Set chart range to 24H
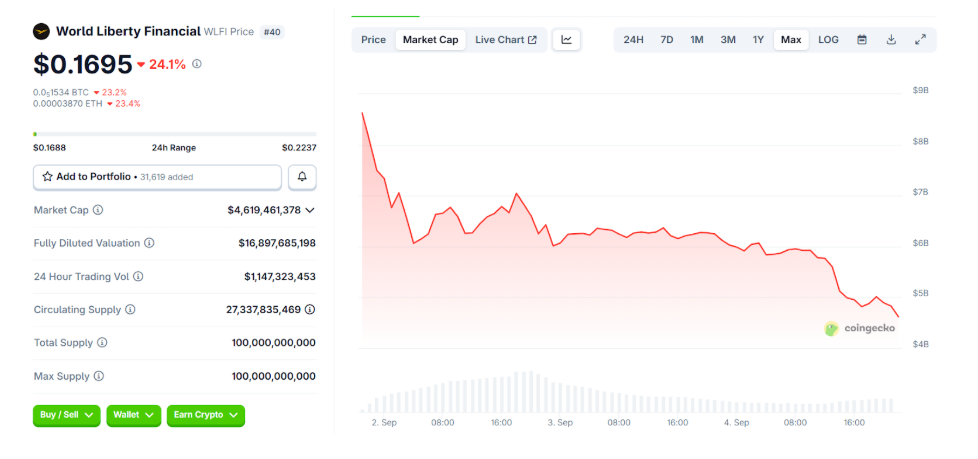 633,40
